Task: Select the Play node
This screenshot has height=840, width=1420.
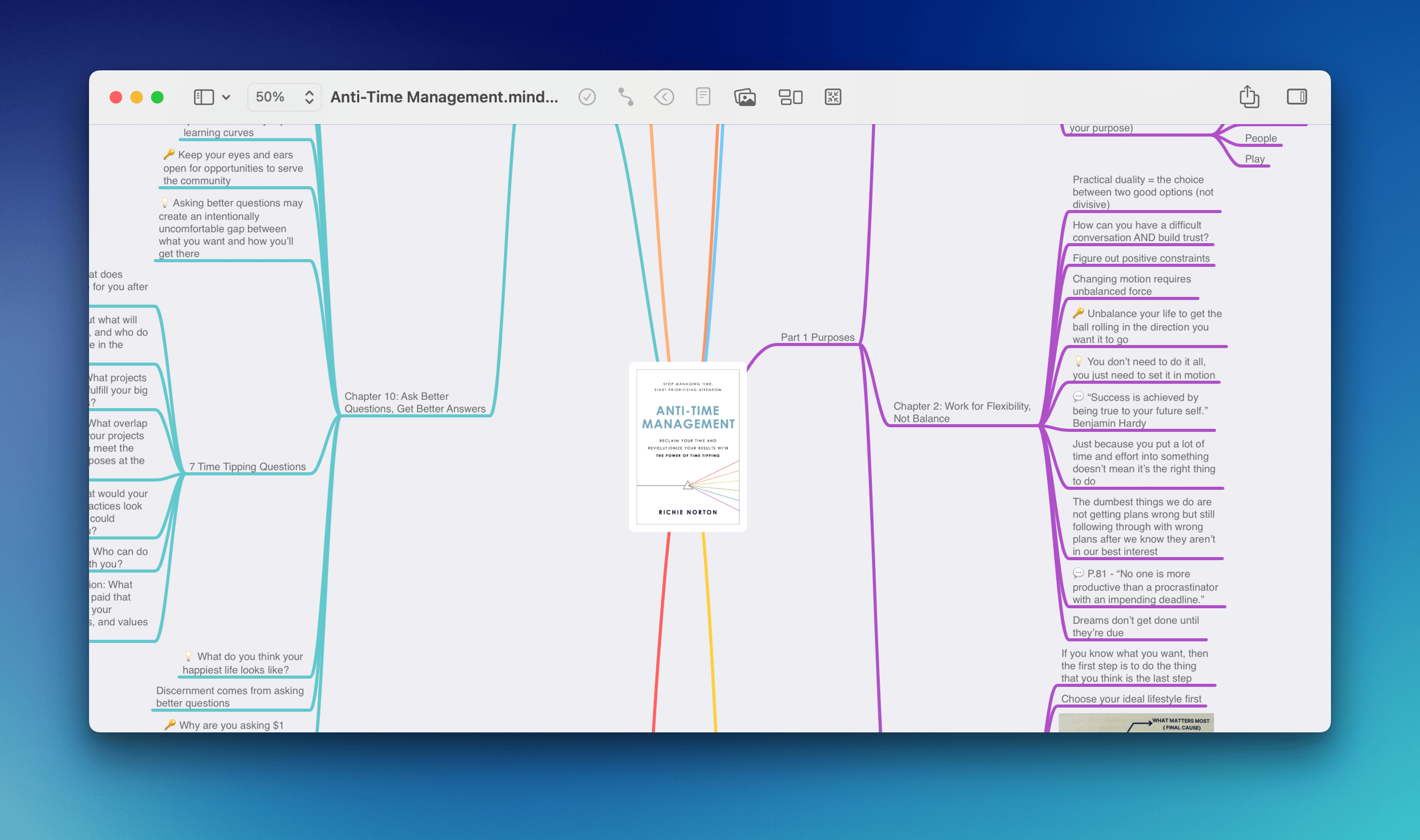Action: pyautogui.click(x=1254, y=159)
